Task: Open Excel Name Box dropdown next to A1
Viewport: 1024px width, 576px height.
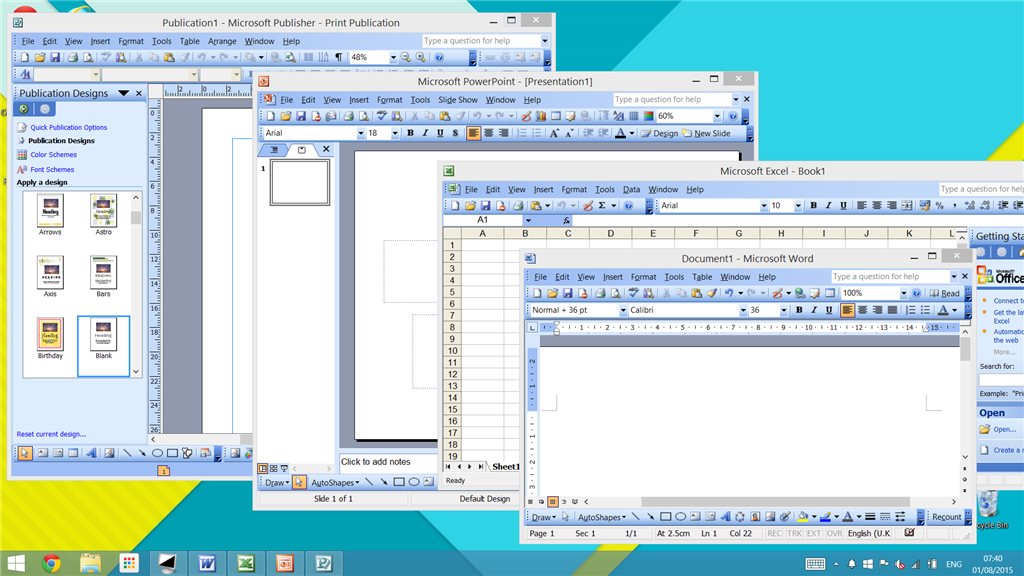Action: click(x=528, y=221)
